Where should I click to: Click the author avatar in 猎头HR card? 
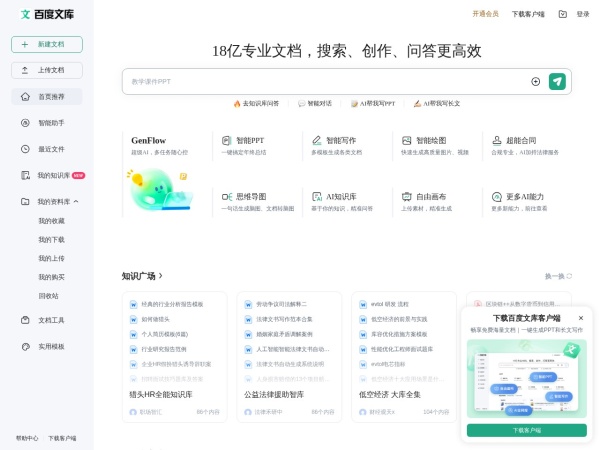click(133, 412)
